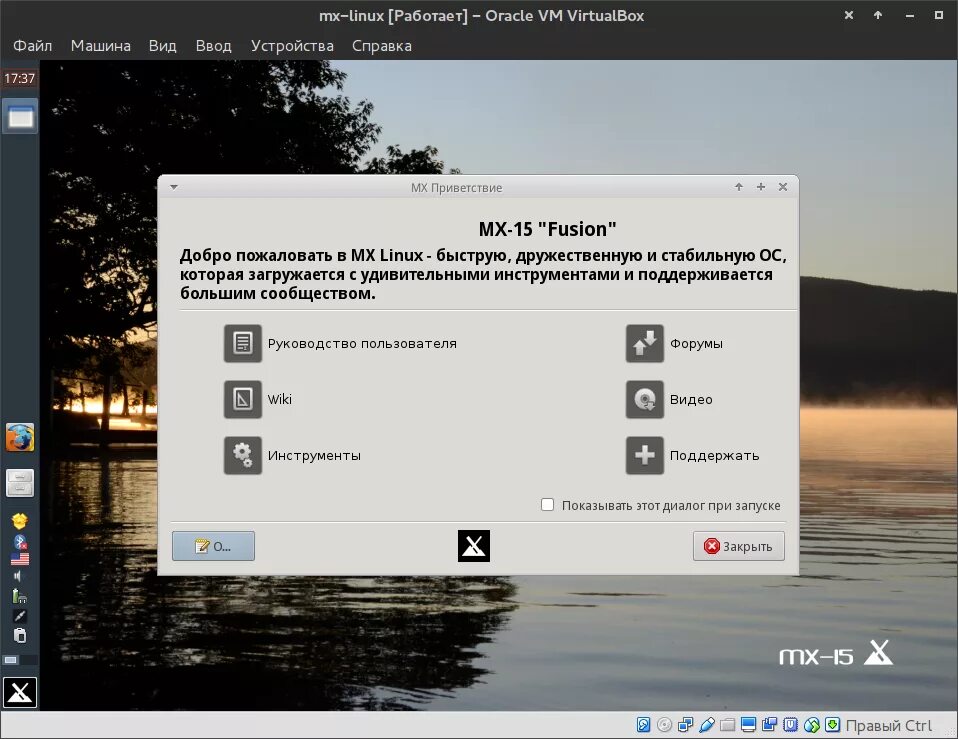Open the file manager cabinet icon
The height and width of the screenshot is (739, 958).
(x=20, y=482)
